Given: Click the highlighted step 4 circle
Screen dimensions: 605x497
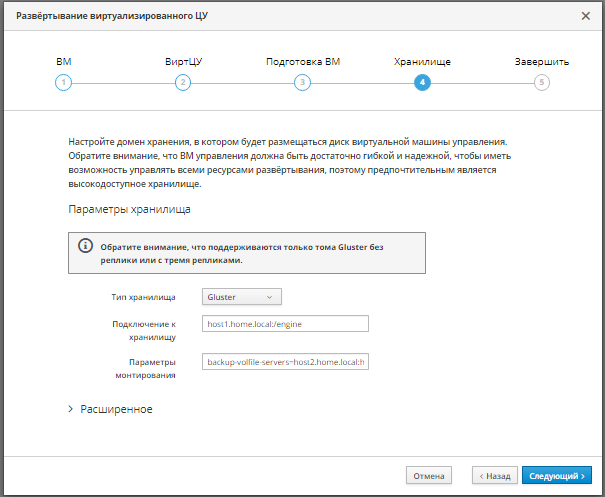Looking at the screenshot, I should pos(422,82).
